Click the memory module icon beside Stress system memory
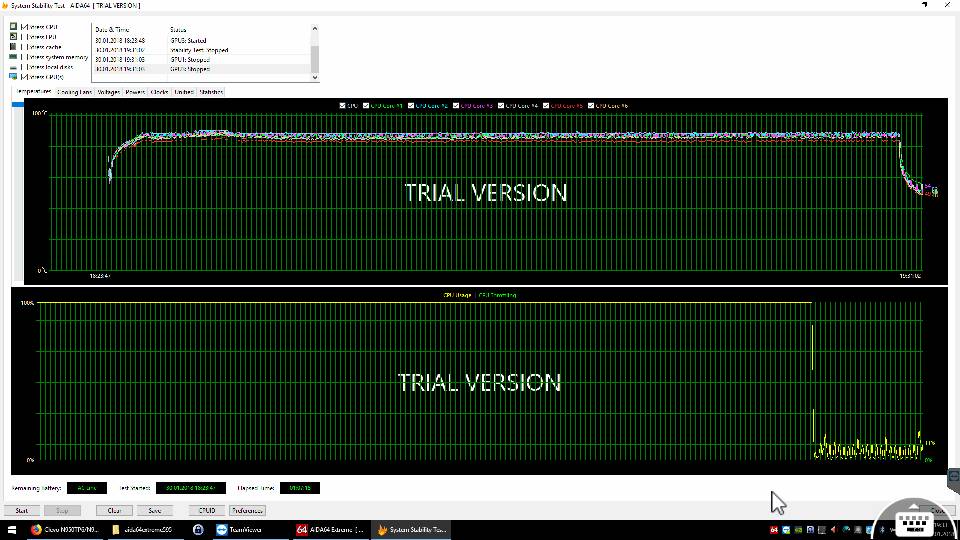Image resolution: width=960 pixels, height=540 pixels. [x=13, y=57]
